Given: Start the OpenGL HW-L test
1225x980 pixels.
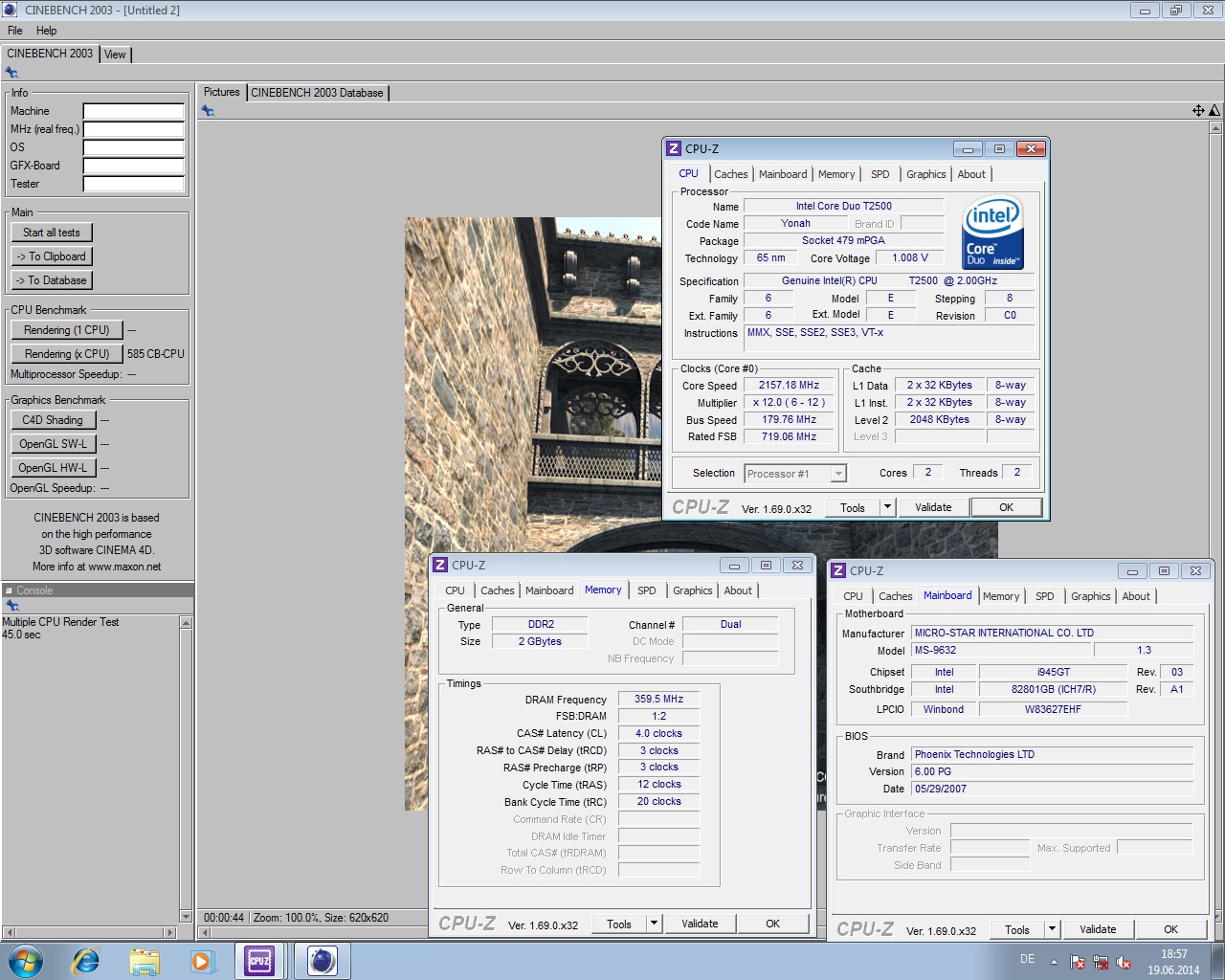Looking at the screenshot, I should pos(53,468).
